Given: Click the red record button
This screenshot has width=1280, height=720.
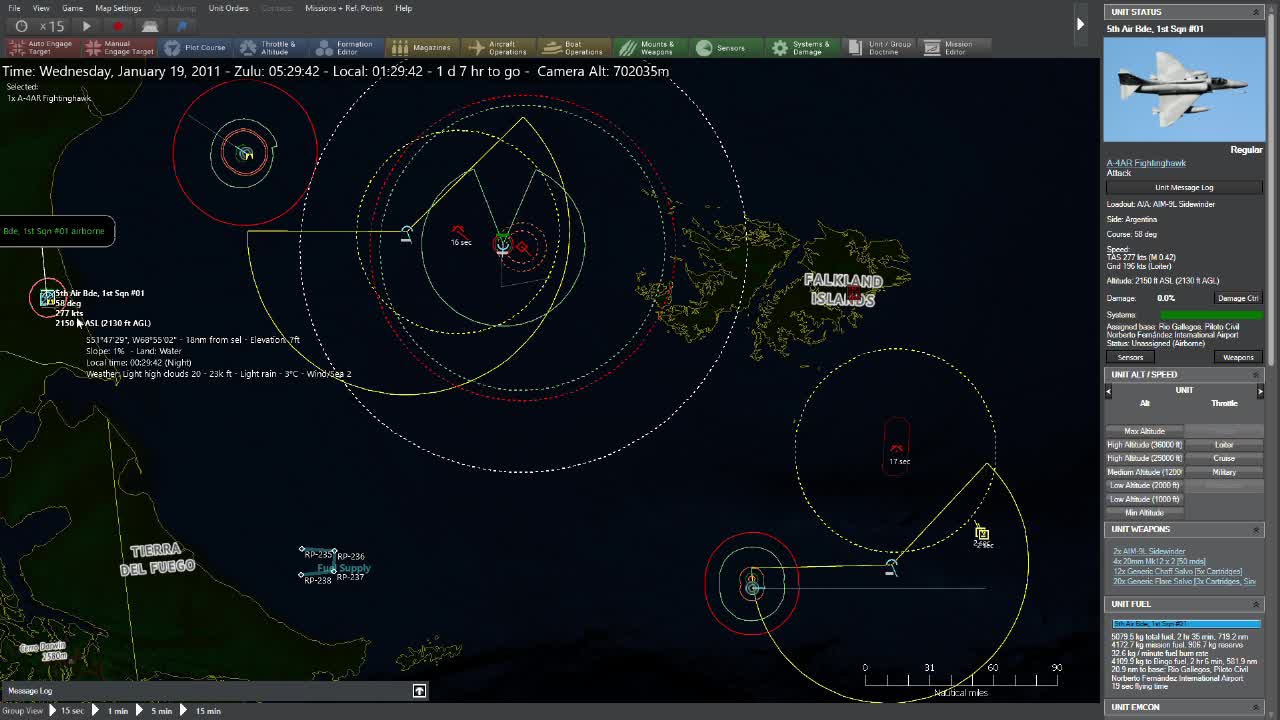Looking at the screenshot, I should (118, 26).
